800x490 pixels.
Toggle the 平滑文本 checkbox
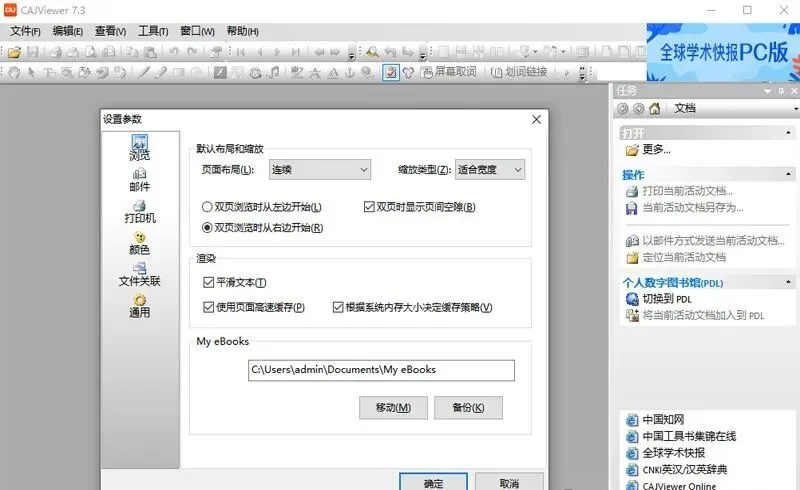point(235,282)
